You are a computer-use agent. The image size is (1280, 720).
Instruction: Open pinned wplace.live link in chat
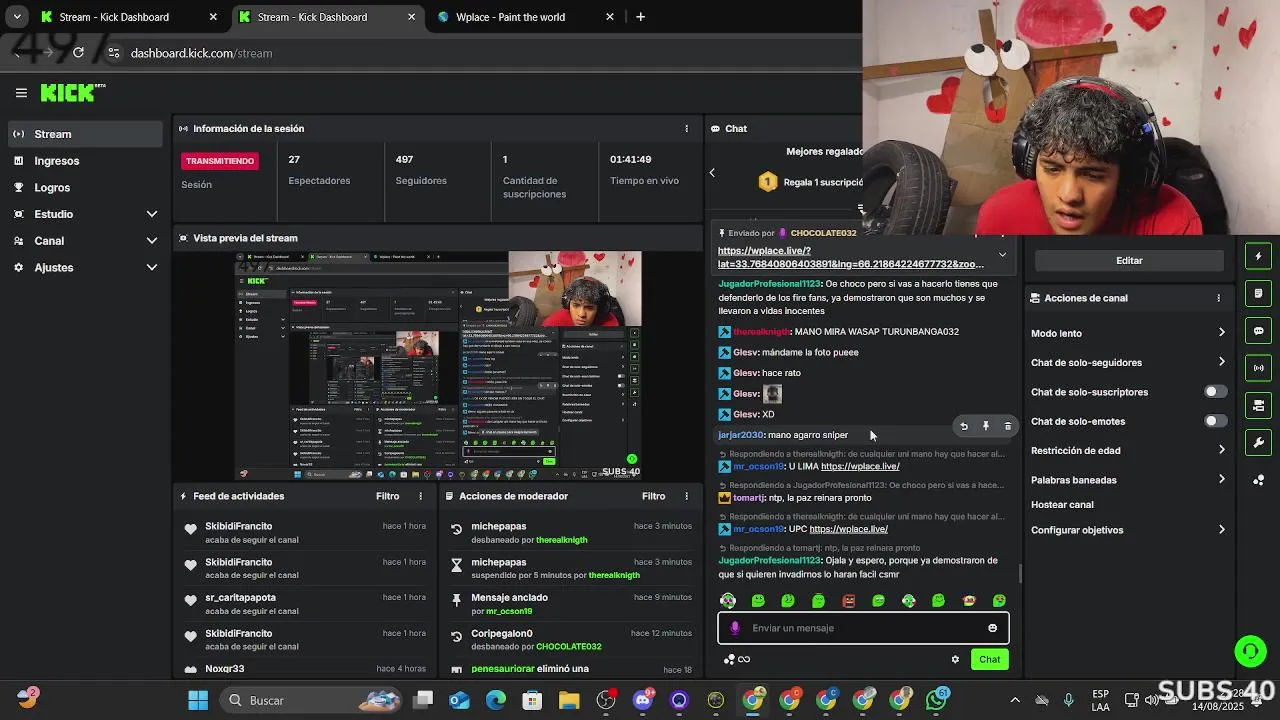[x=850, y=257]
